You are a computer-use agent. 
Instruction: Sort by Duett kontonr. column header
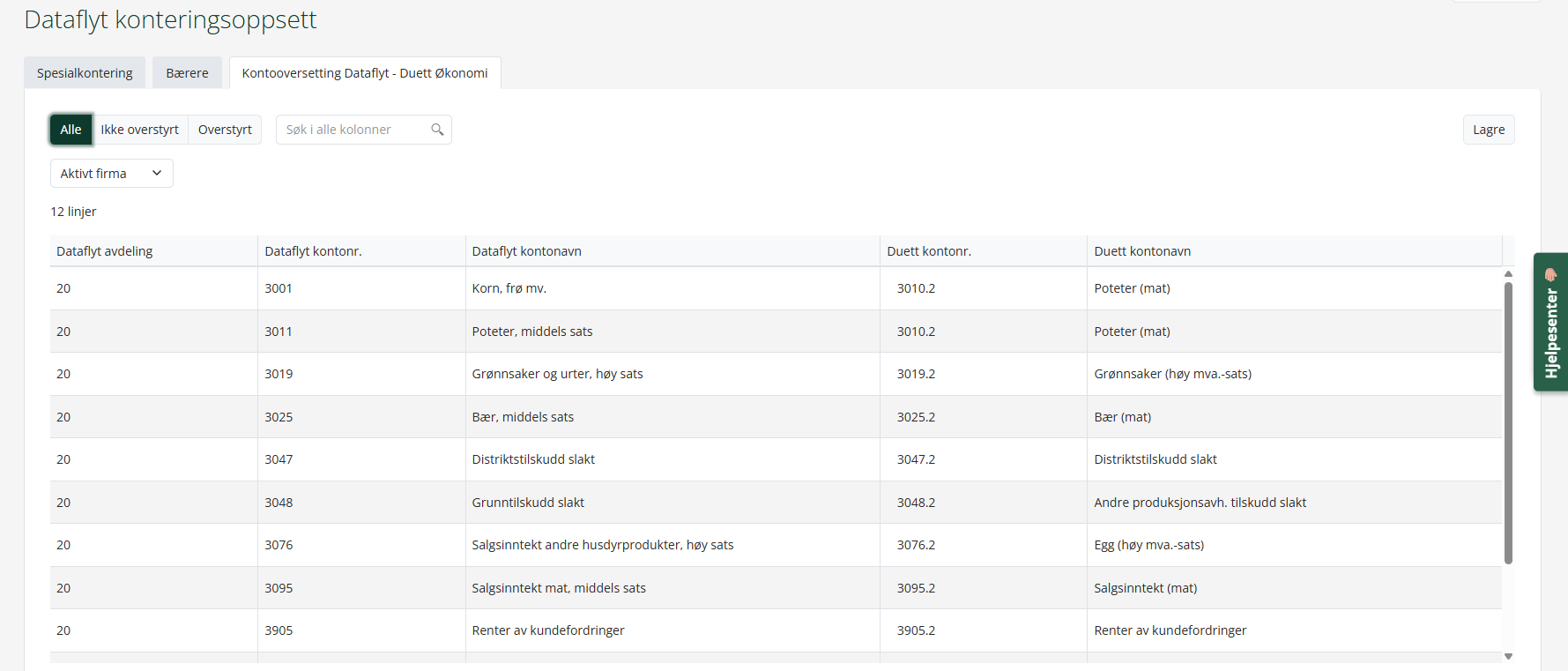coord(984,251)
